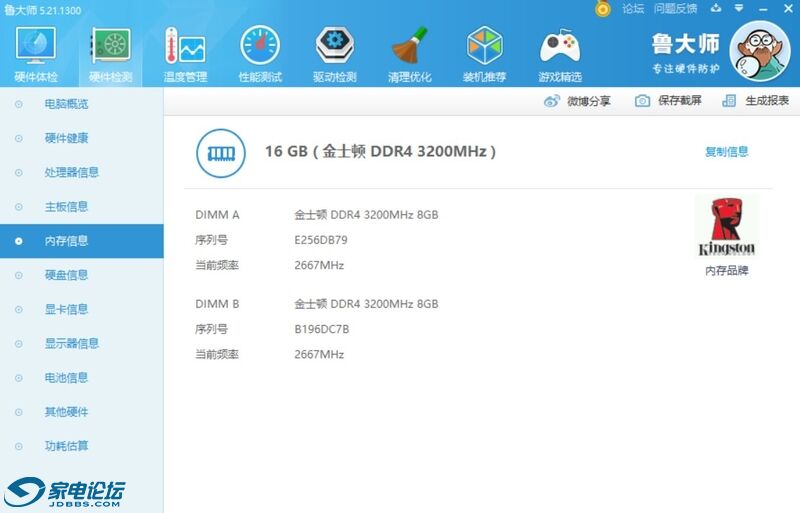Click the 鲁大师 mascot avatar
This screenshot has height=513, width=800.
[x=760, y=52]
